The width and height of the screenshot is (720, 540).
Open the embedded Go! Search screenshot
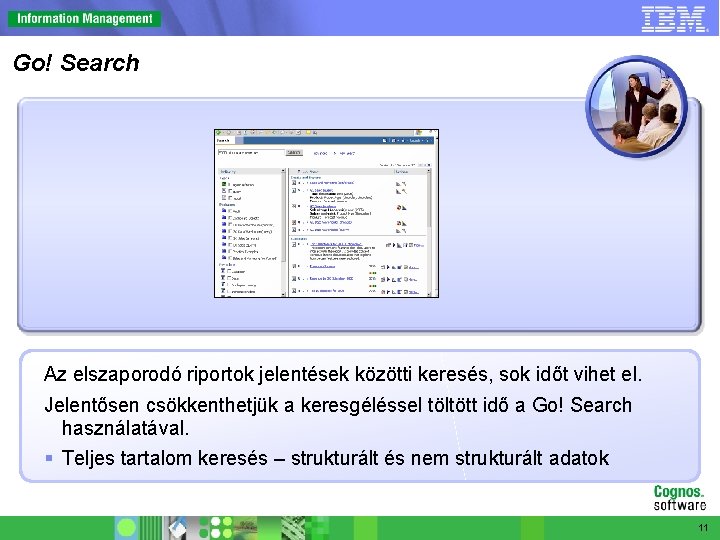[x=326, y=213]
